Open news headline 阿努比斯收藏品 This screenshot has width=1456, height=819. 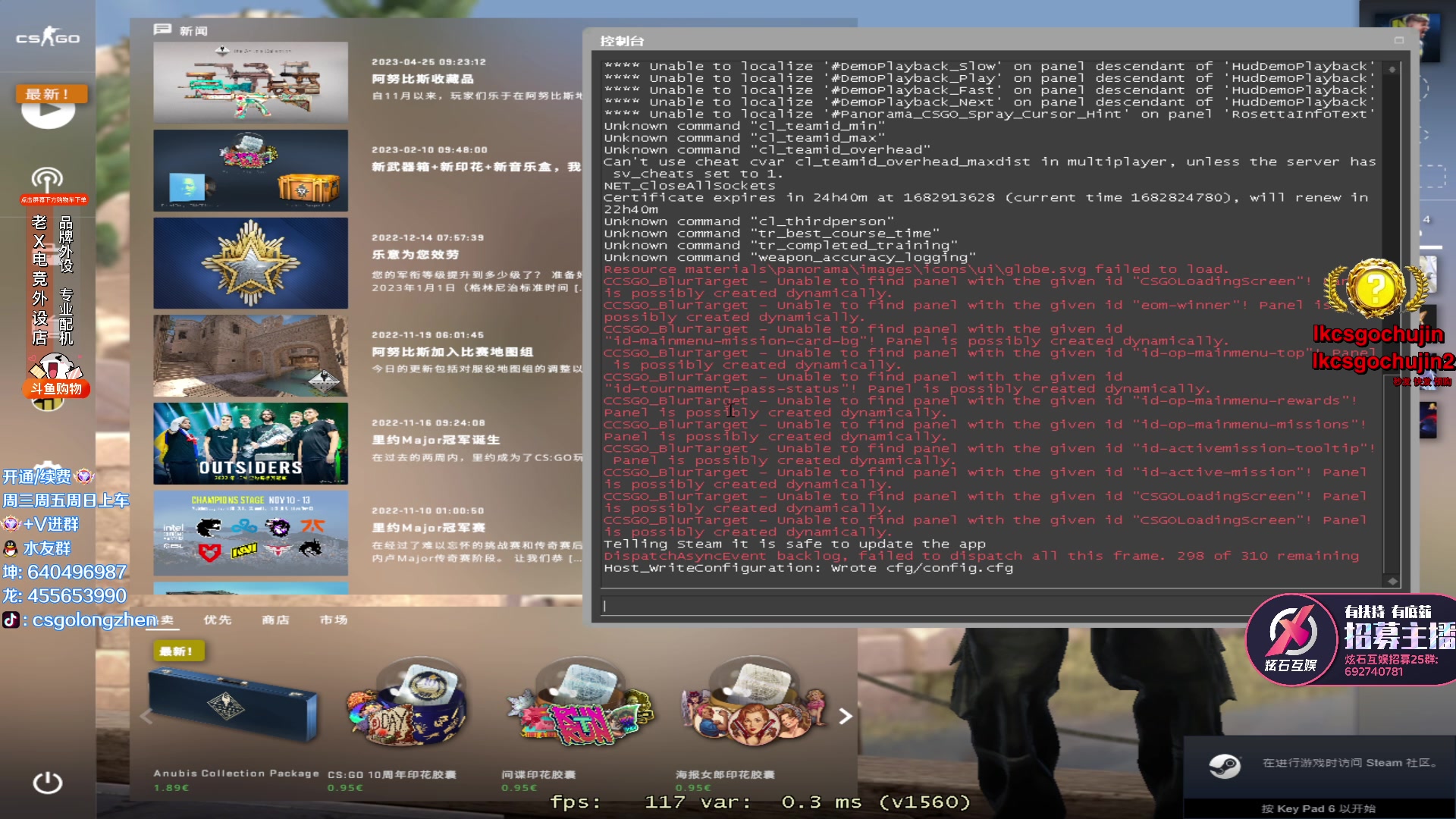pos(422,79)
